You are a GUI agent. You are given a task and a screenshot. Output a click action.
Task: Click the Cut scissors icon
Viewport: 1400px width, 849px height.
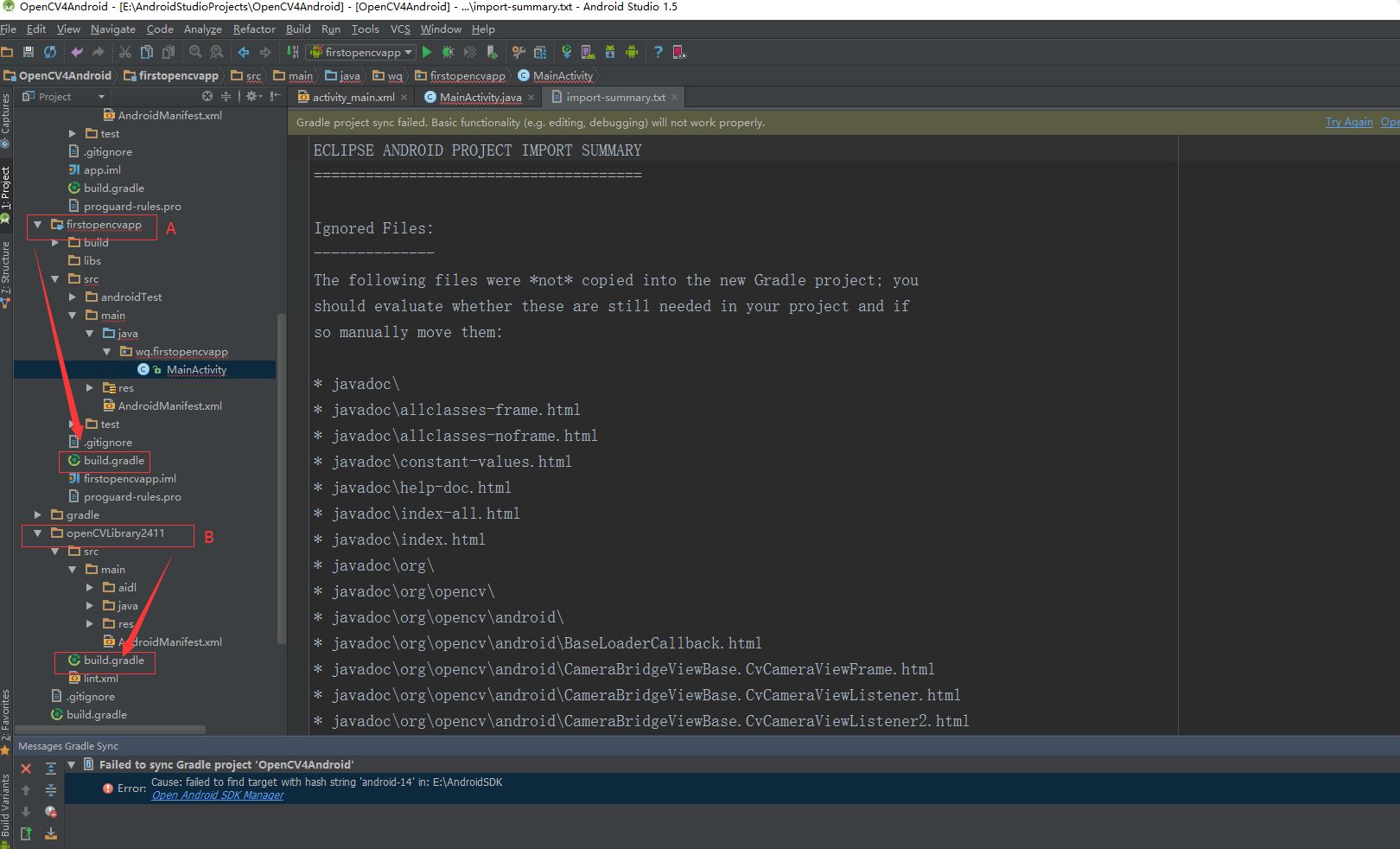[125, 52]
